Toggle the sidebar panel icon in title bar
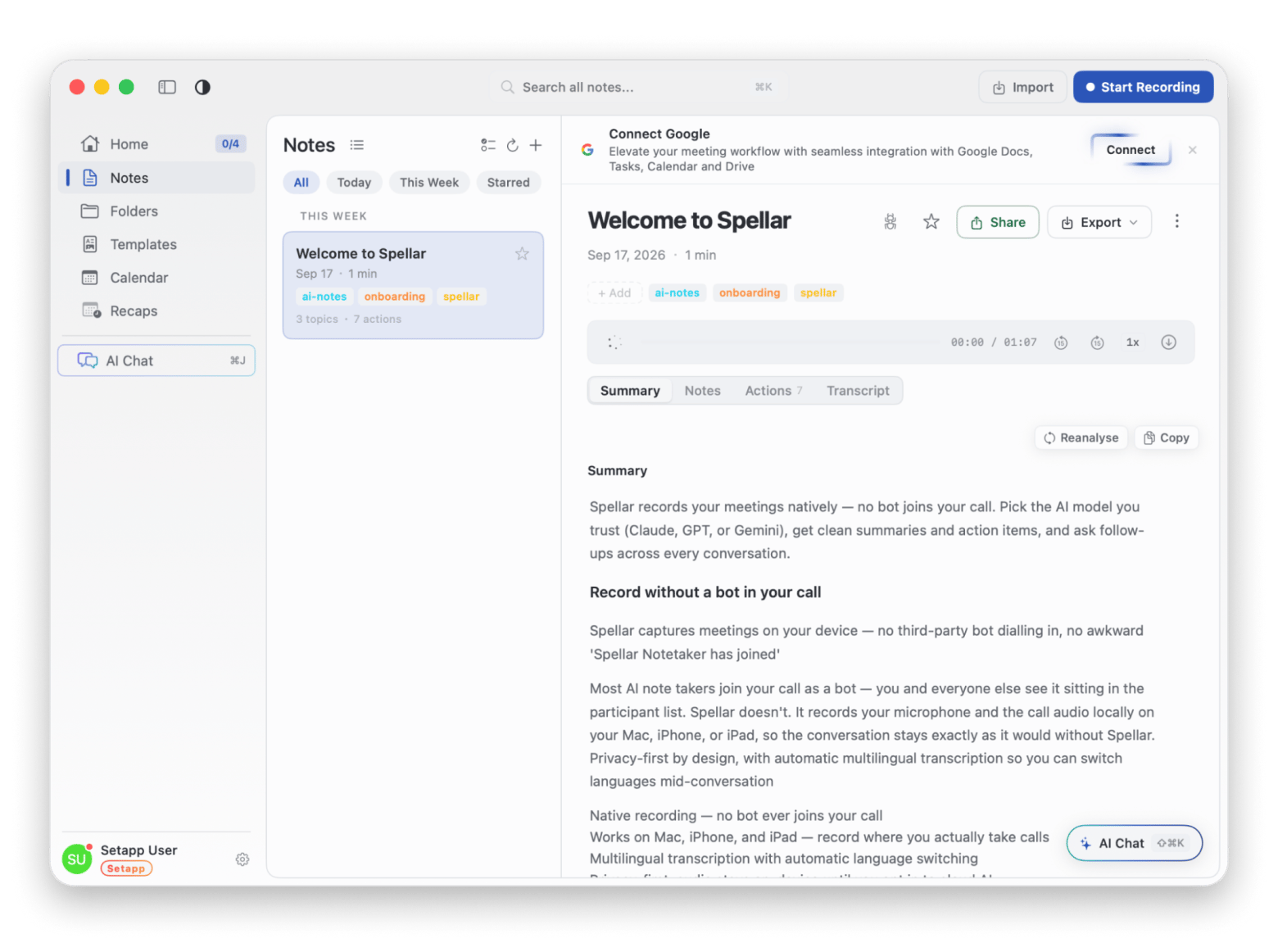 pos(167,87)
